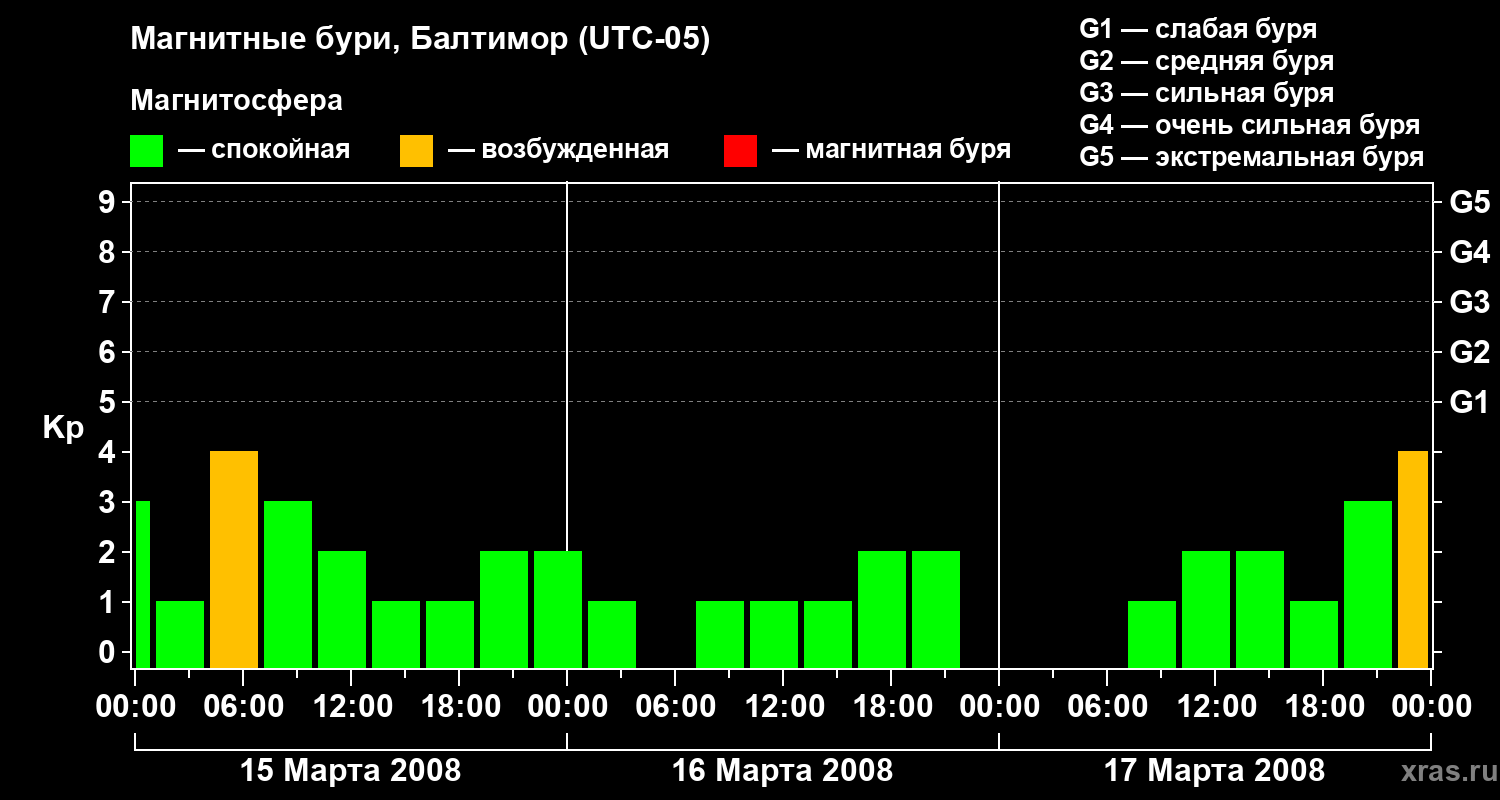Screen dimensions: 1500x800
Task: Click the orange Kp 4 bar on 15 March
Action: point(234,559)
